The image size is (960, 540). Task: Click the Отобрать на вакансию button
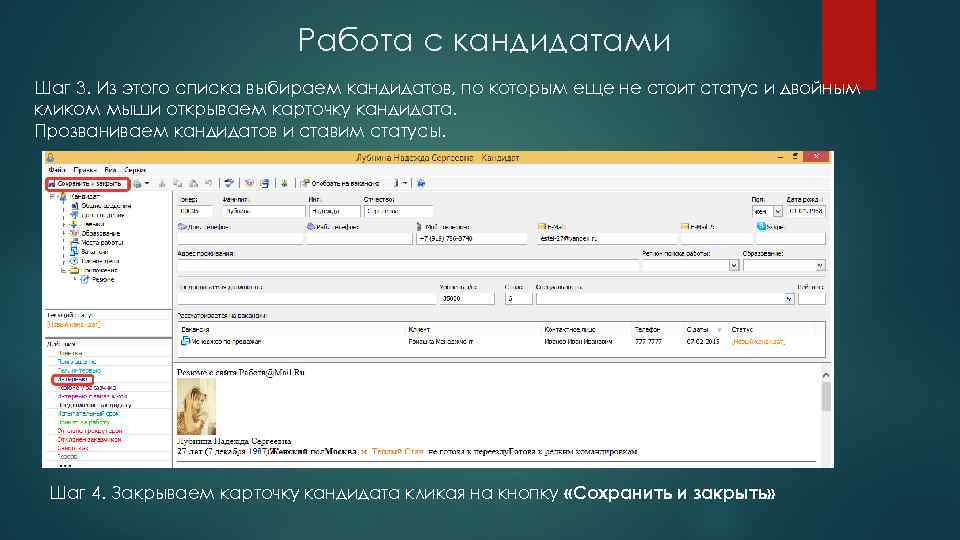pos(340,184)
